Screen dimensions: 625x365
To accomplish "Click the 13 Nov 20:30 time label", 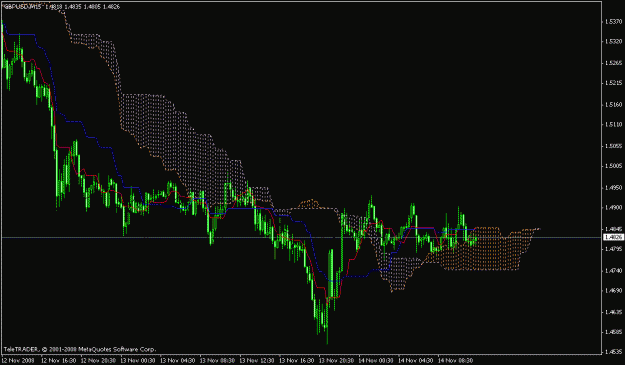I will coord(336,360).
